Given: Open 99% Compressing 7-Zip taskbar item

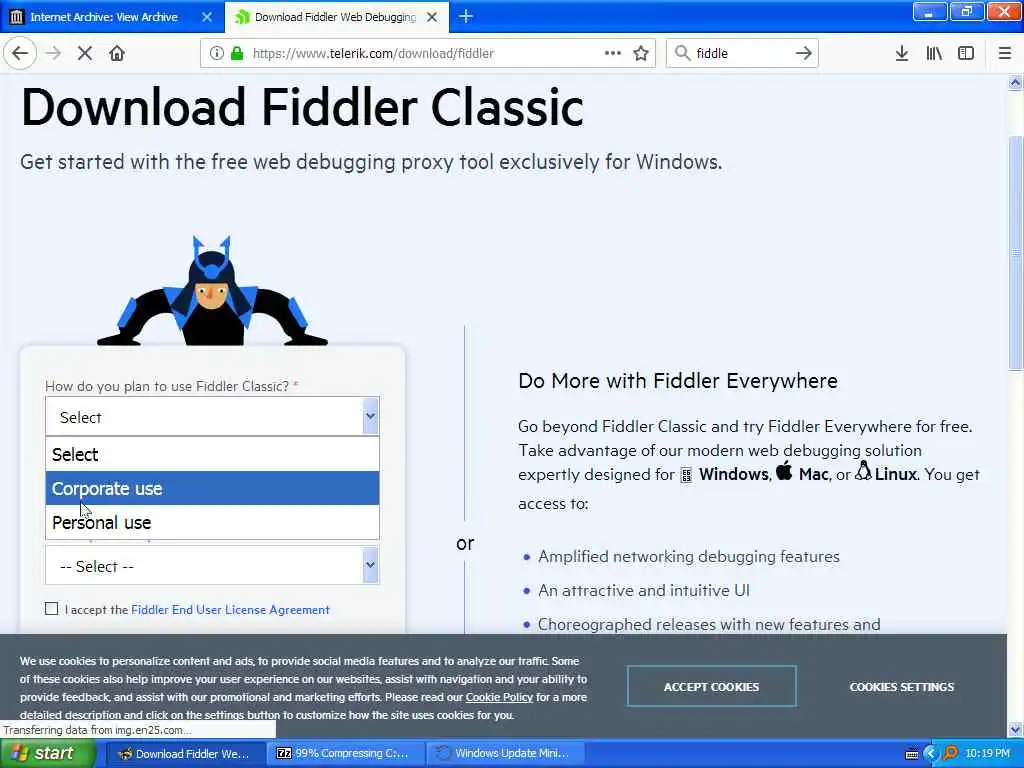Looking at the screenshot, I should tap(345, 753).
